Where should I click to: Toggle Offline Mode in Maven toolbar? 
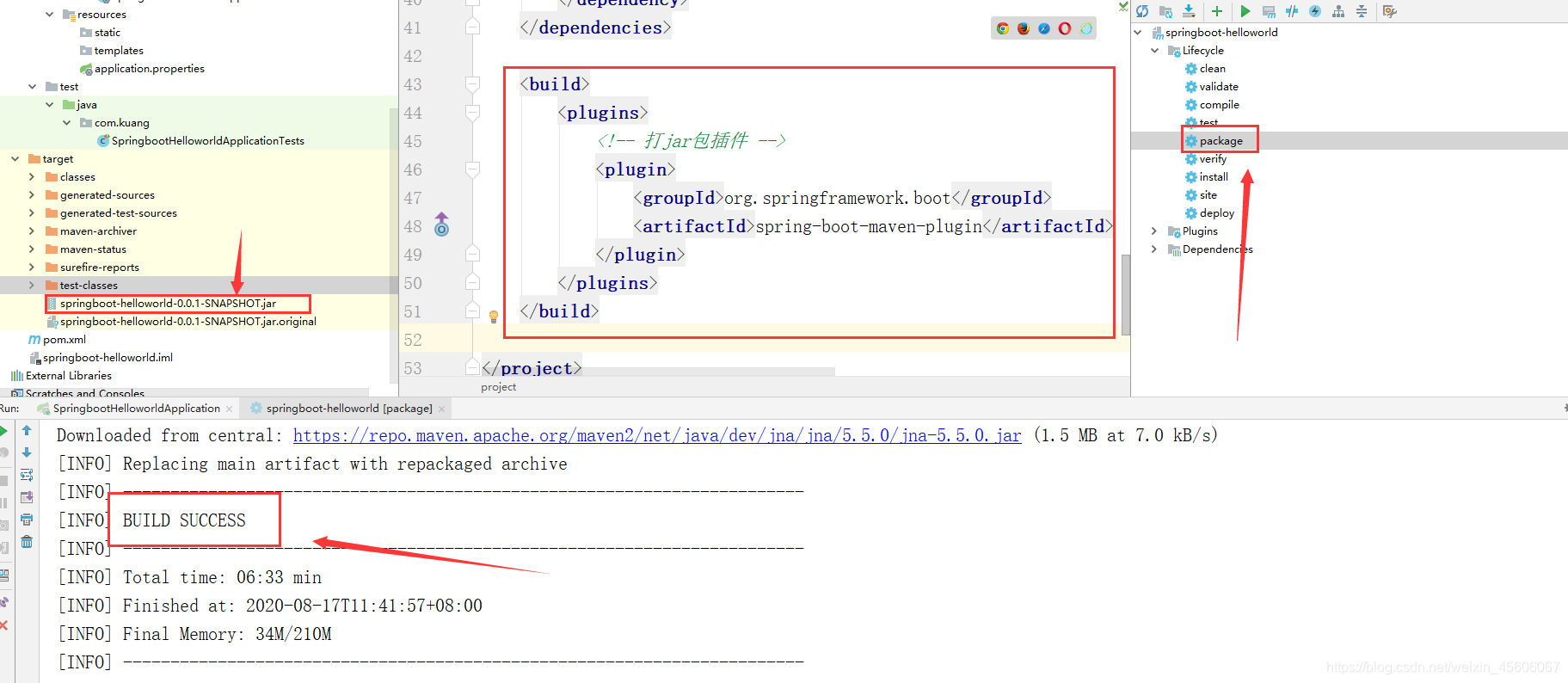1292,11
